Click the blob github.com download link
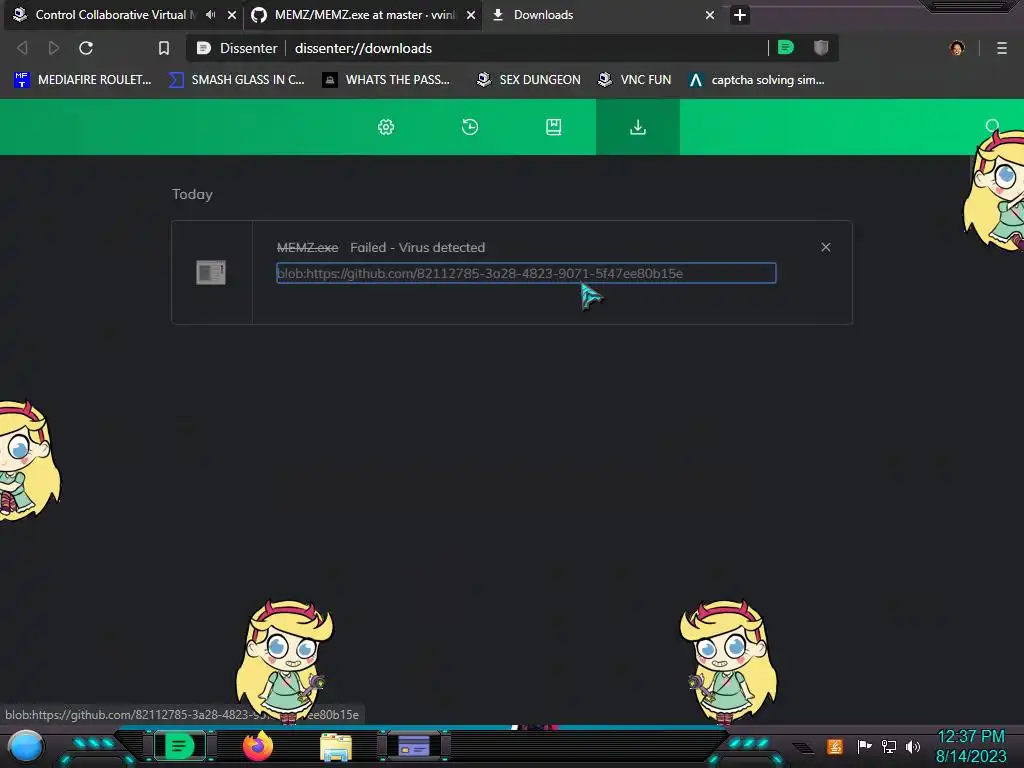This screenshot has width=1024, height=768. pos(526,273)
